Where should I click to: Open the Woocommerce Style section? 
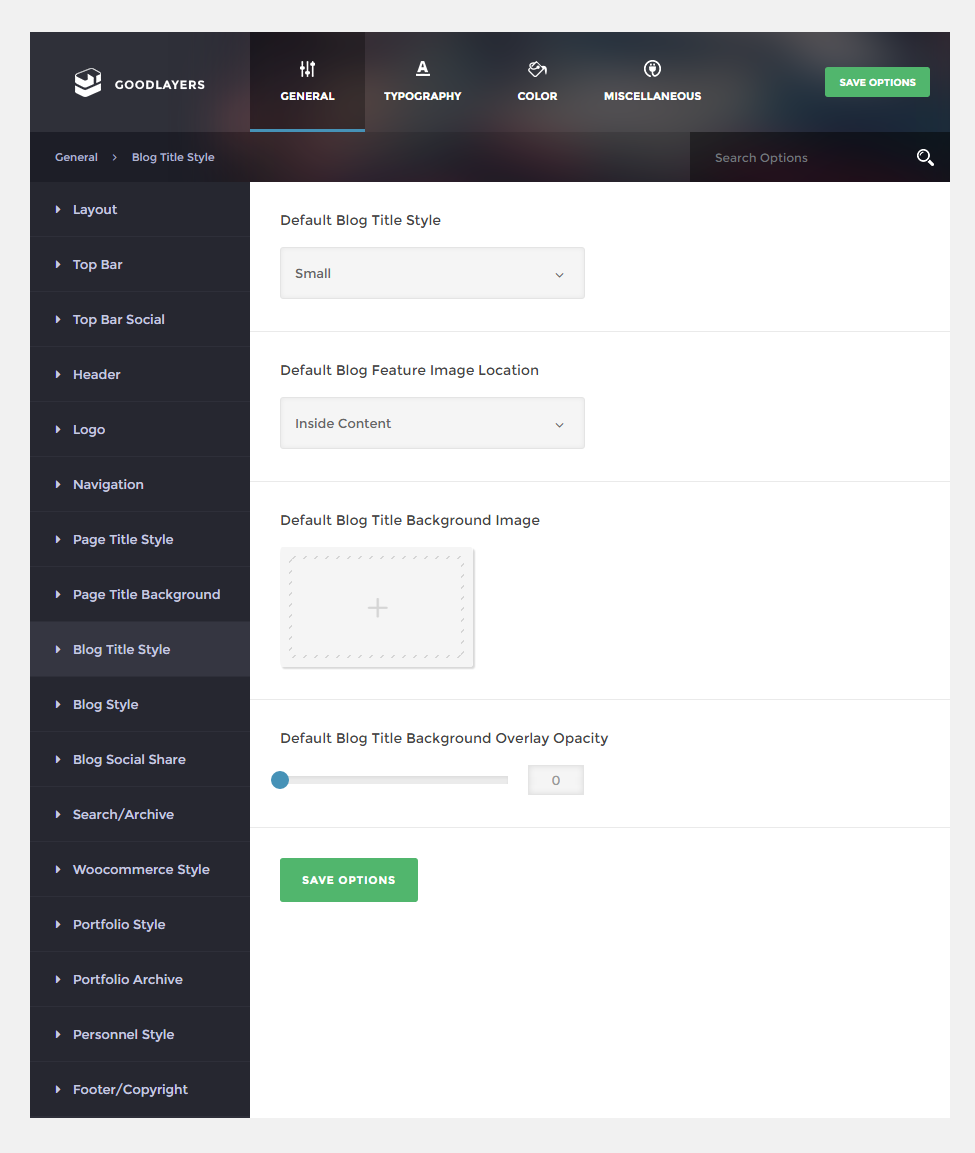click(140, 869)
